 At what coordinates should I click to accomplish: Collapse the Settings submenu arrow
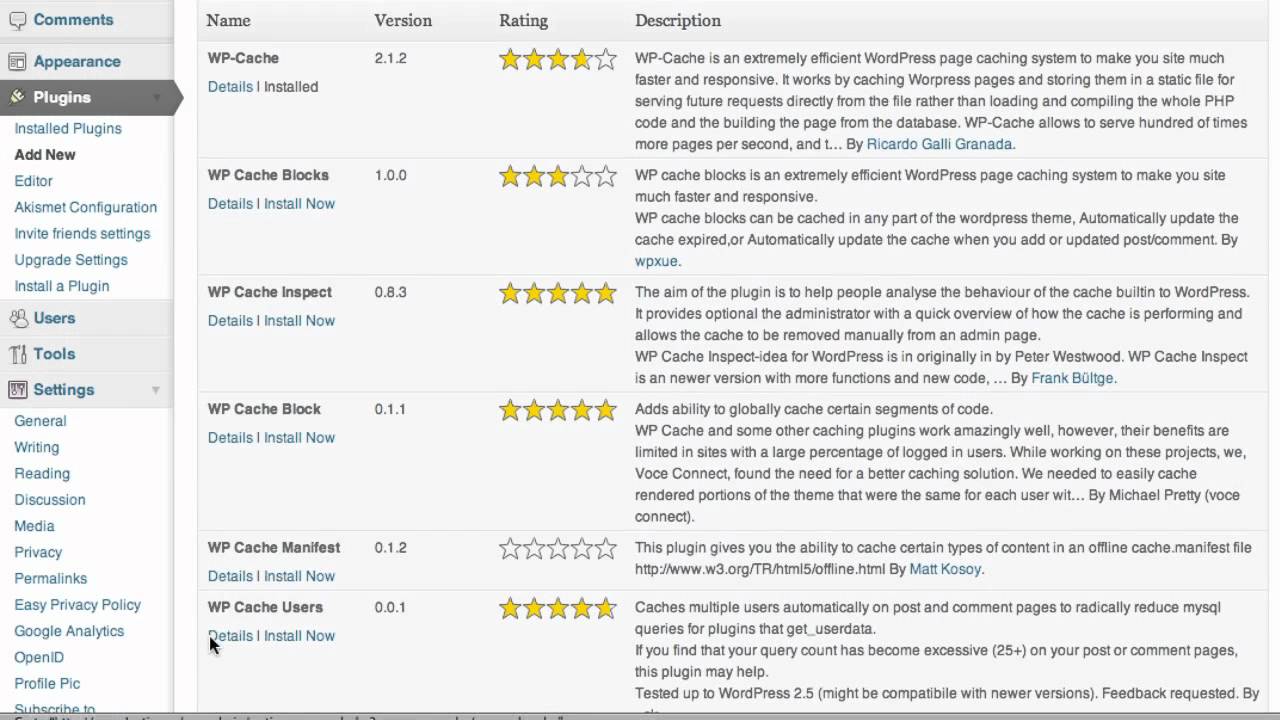pyautogui.click(x=156, y=390)
